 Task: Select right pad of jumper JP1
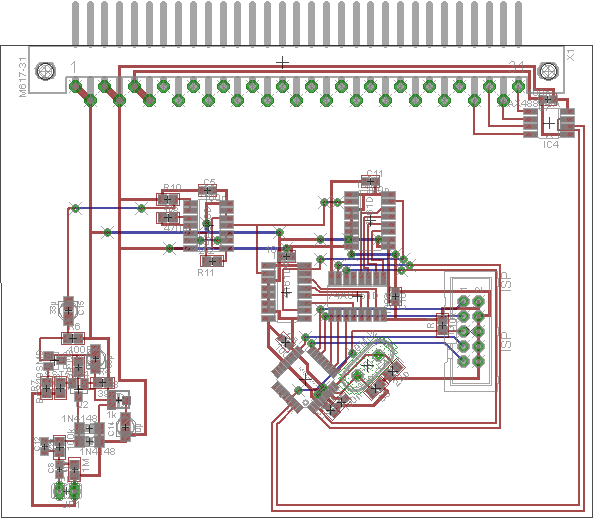(x=75, y=491)
